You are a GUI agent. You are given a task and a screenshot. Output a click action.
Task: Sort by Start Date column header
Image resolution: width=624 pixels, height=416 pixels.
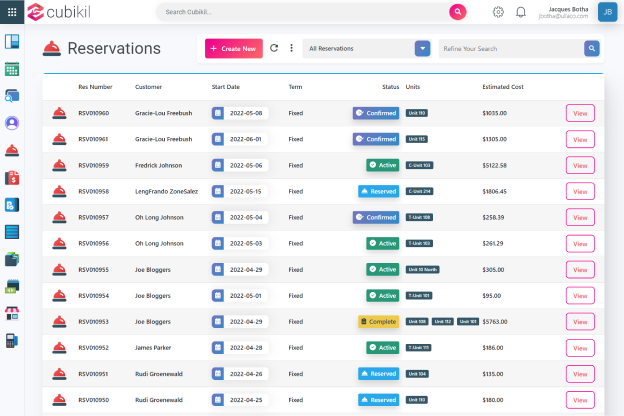tap(226, 87)
